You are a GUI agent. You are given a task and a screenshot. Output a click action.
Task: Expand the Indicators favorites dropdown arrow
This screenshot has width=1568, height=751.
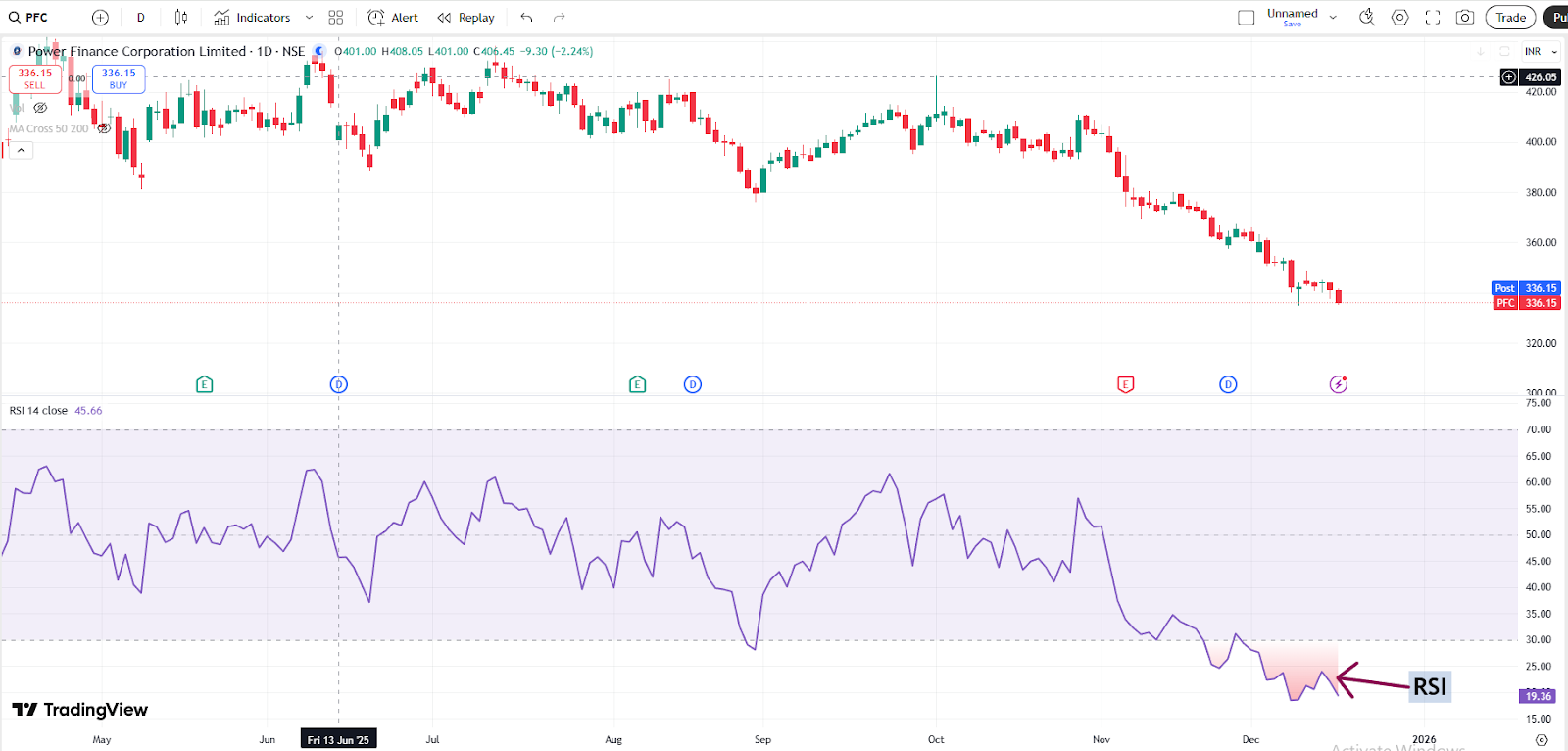tap(310, 18)
